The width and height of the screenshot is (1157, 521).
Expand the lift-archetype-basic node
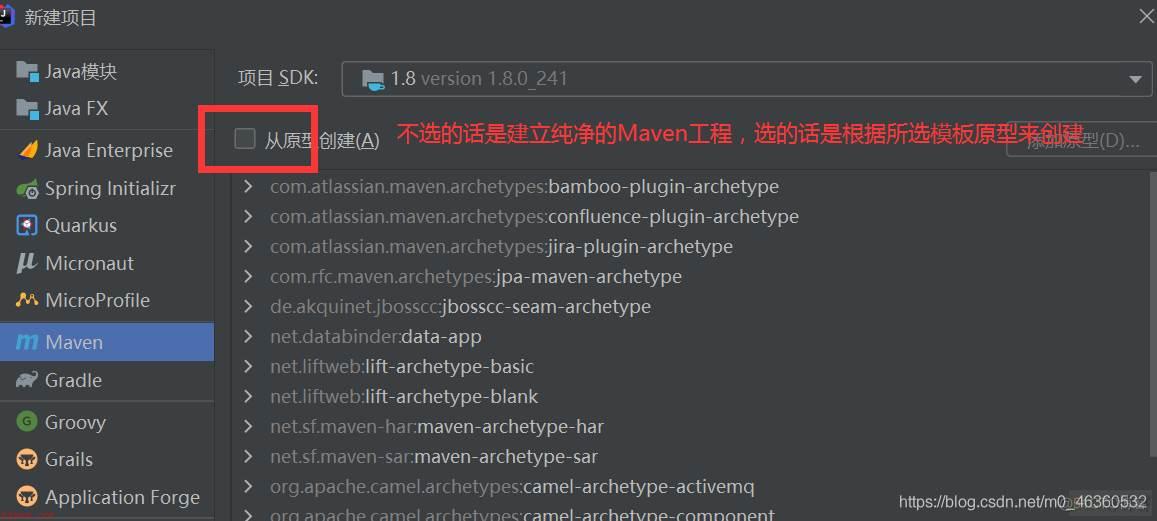coord(248,366)
